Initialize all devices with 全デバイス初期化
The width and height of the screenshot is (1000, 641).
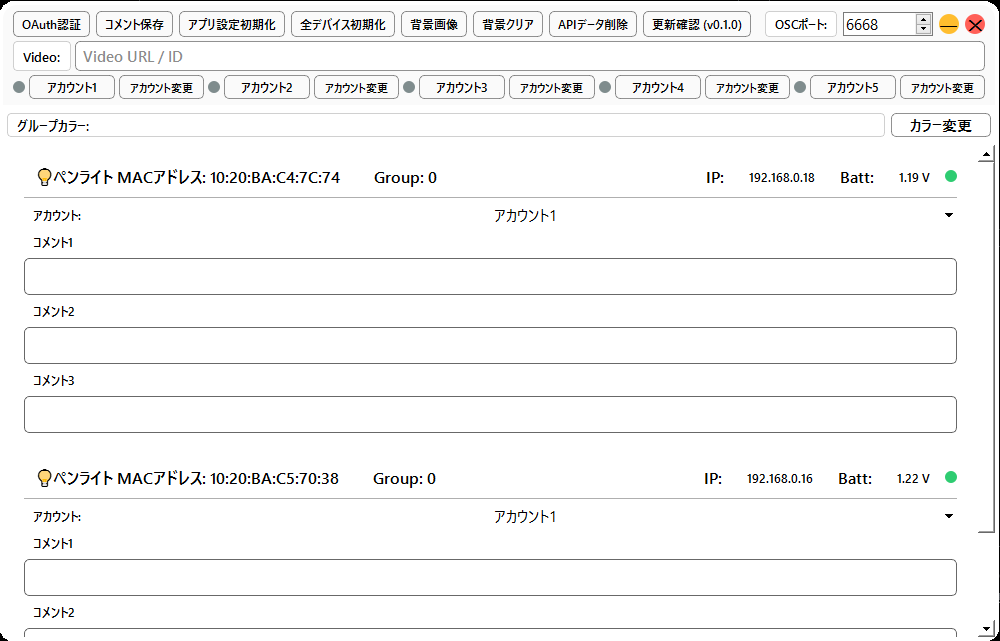pyautogui.click(x=343, y=25)
